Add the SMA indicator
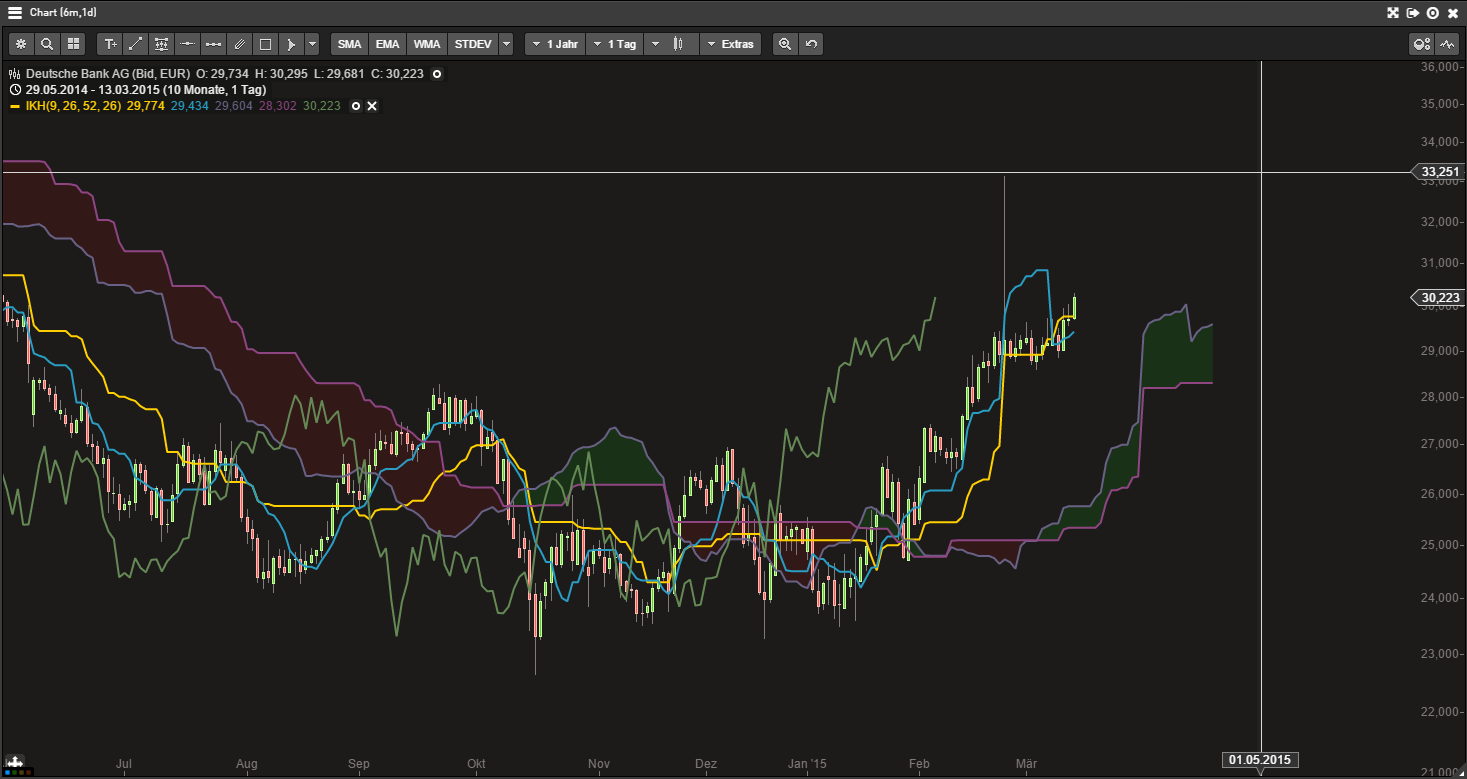Image resolution: width=1467 pixels, height=779 pixels. 349,44
